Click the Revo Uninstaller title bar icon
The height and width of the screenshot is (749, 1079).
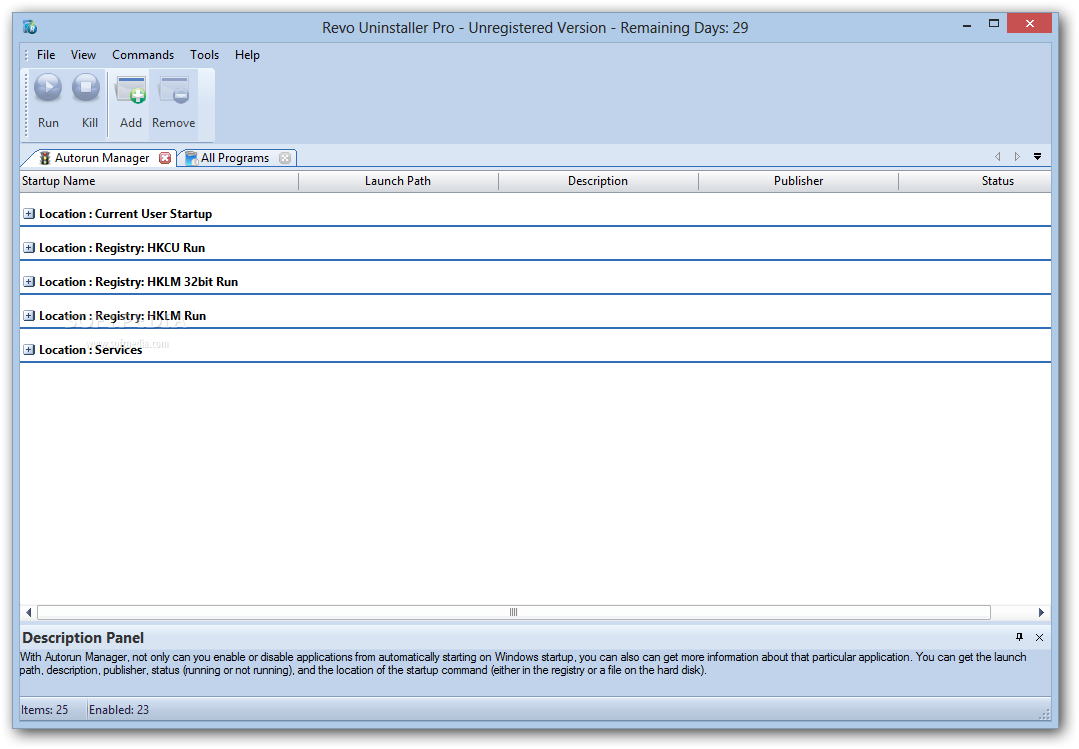pos(30,27)
